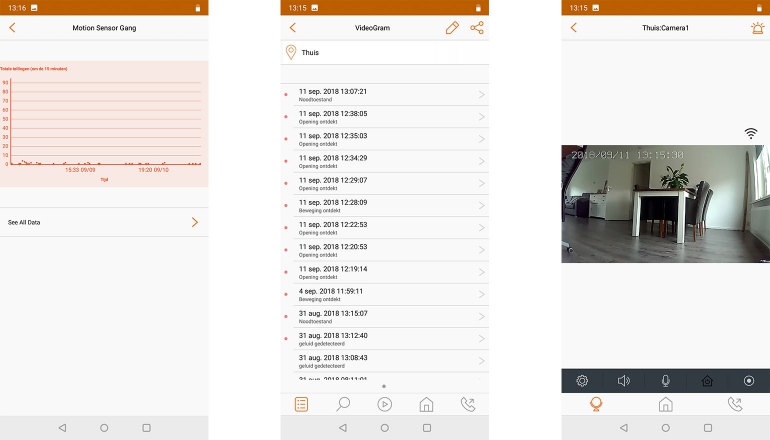Tap the share icon in VideoGram header

click(x=477, y=28)
